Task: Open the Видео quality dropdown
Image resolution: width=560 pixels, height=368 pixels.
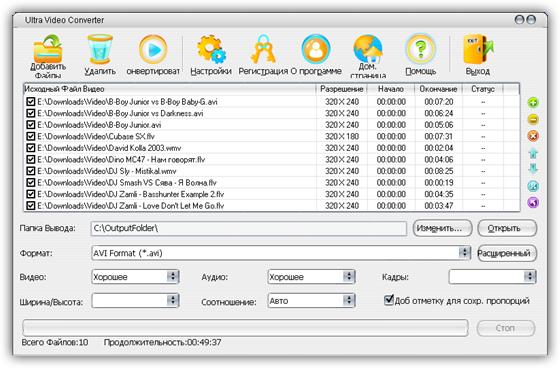Action: (173, 277)
